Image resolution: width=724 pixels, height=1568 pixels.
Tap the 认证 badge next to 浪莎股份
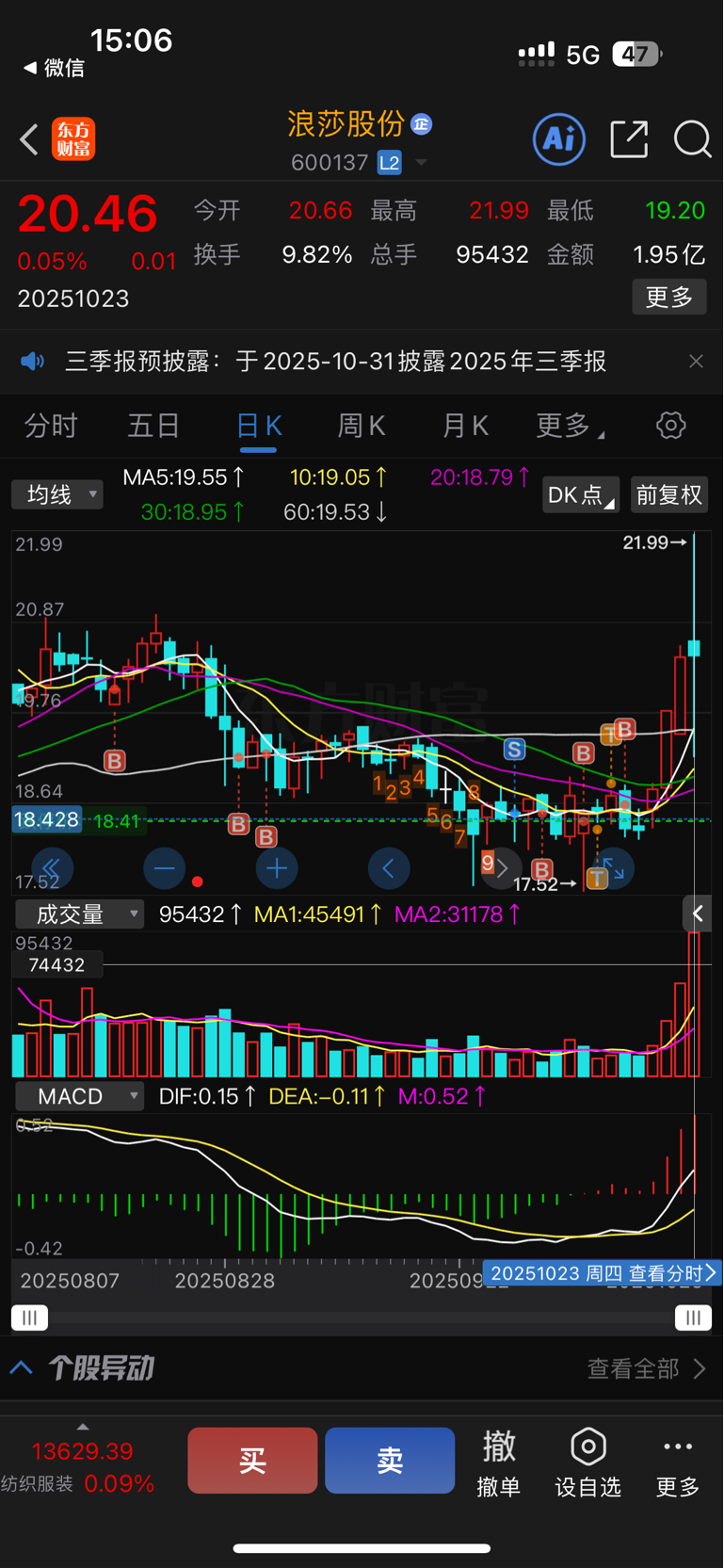(422, 123)
